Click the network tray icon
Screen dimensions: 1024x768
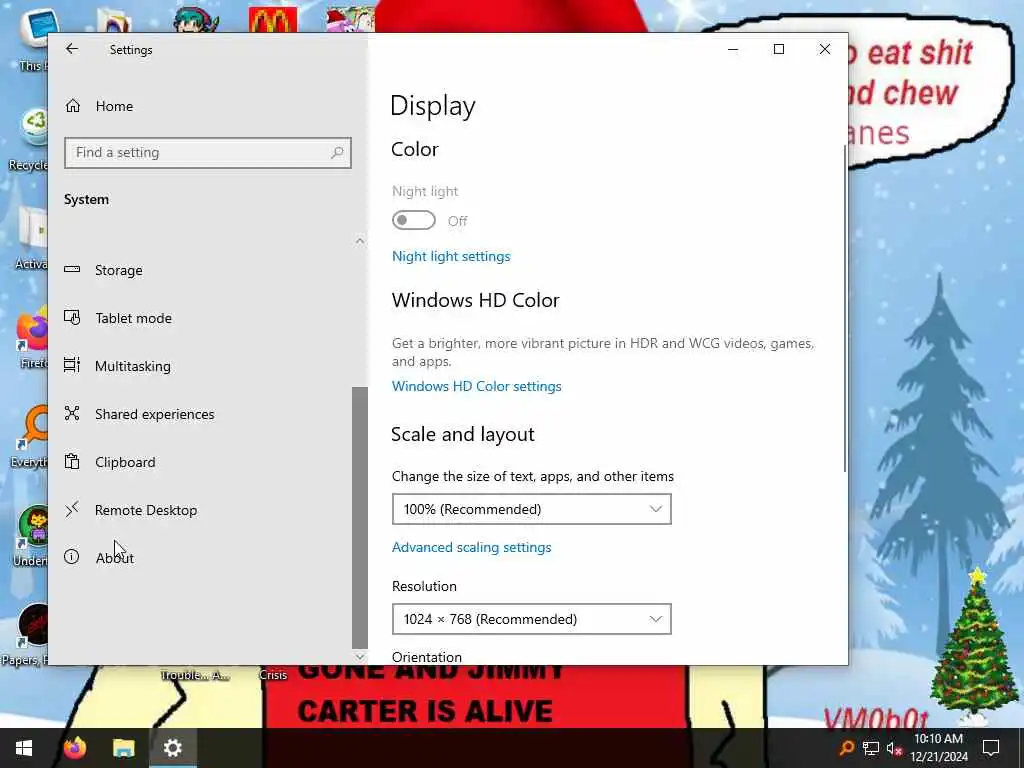coord(871,748)
